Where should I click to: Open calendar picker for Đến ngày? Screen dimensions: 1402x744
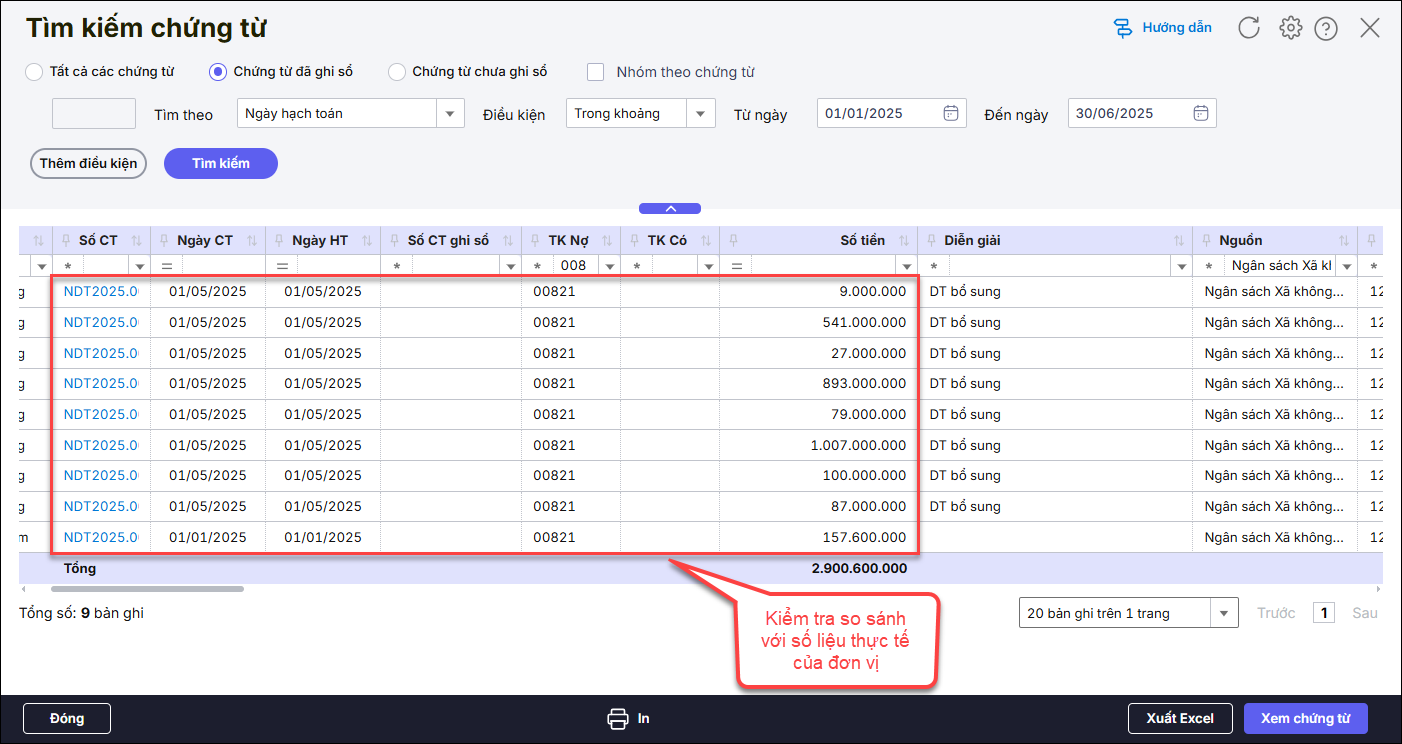1201,113
